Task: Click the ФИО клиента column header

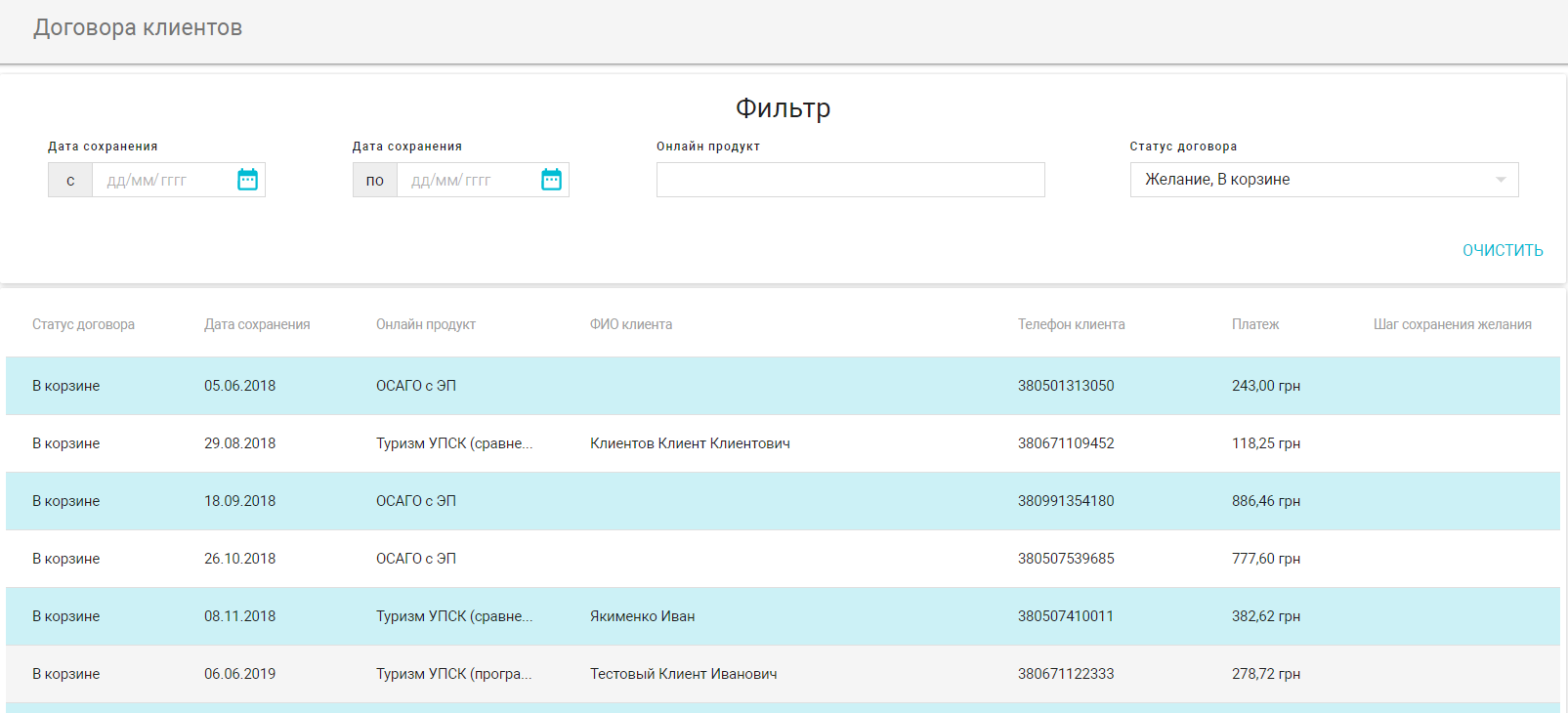Action: pyautogui.click(x=631, y=324)
